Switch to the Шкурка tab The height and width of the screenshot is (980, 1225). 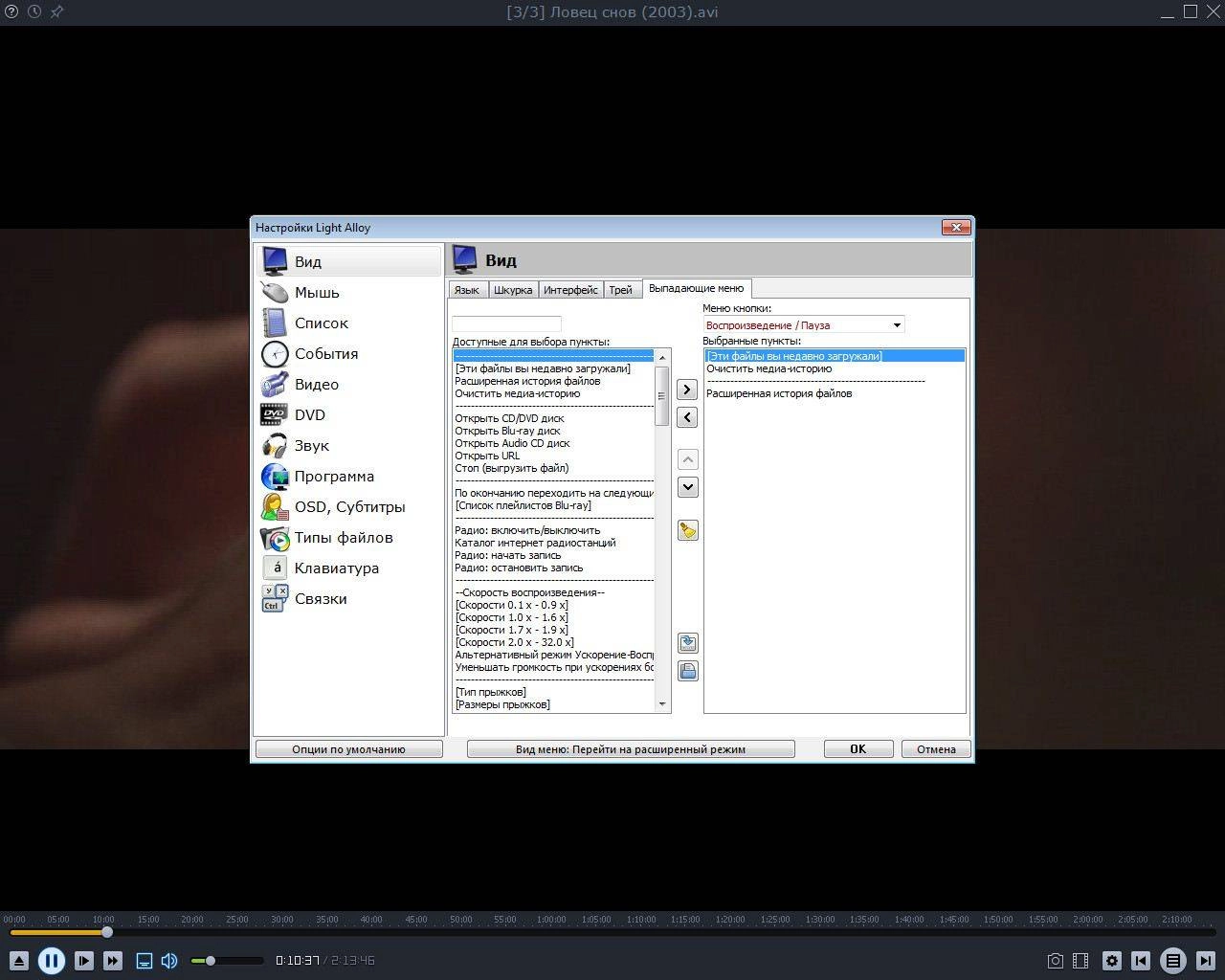514,290
